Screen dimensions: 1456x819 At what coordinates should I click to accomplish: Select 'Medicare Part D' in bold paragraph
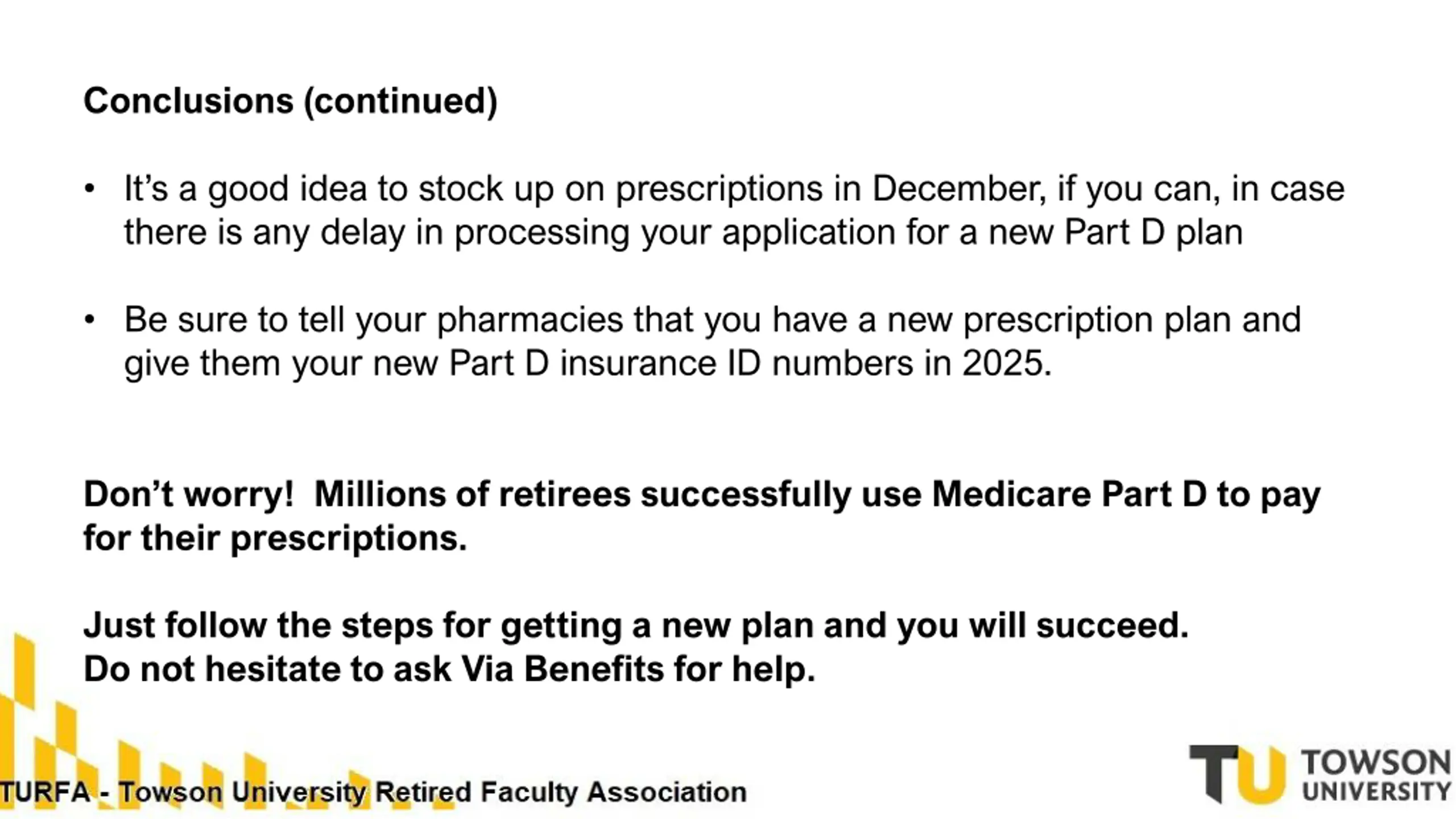(1069, 494)
